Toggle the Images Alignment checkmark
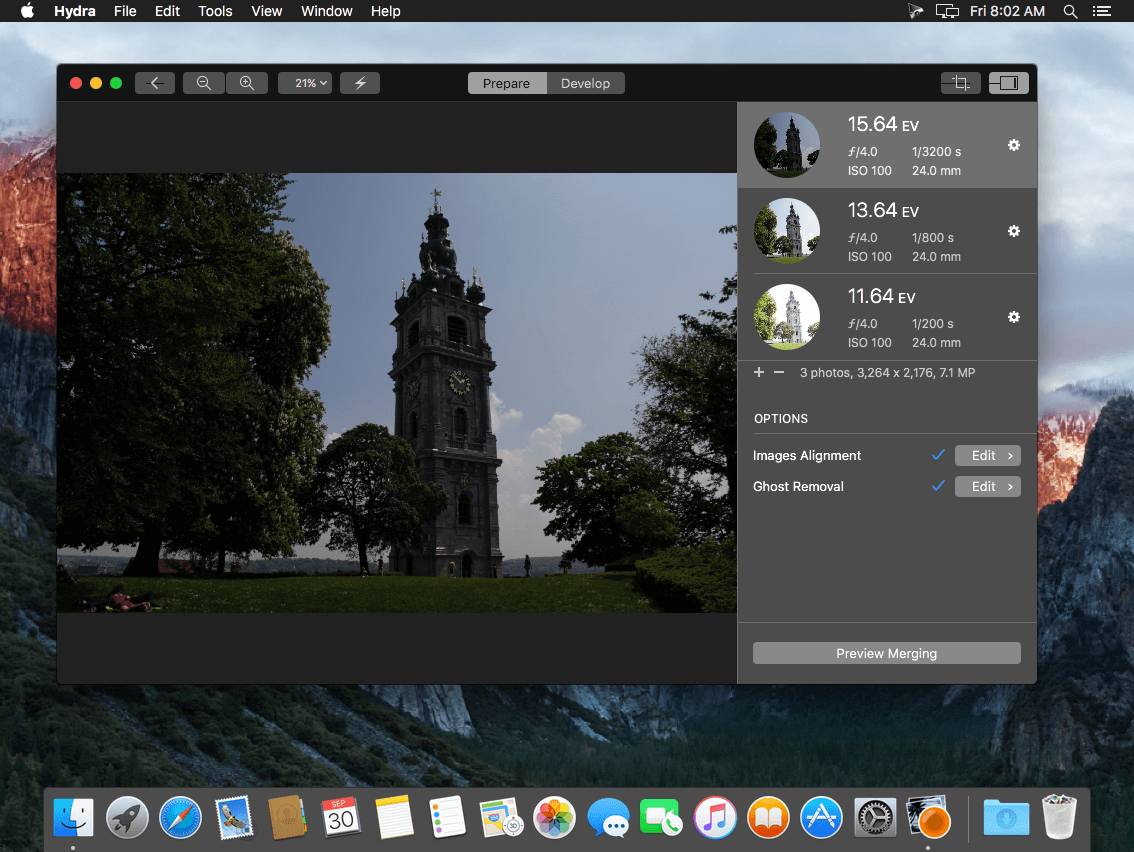This screenshot has width=1134, height=852. (938, 455)
